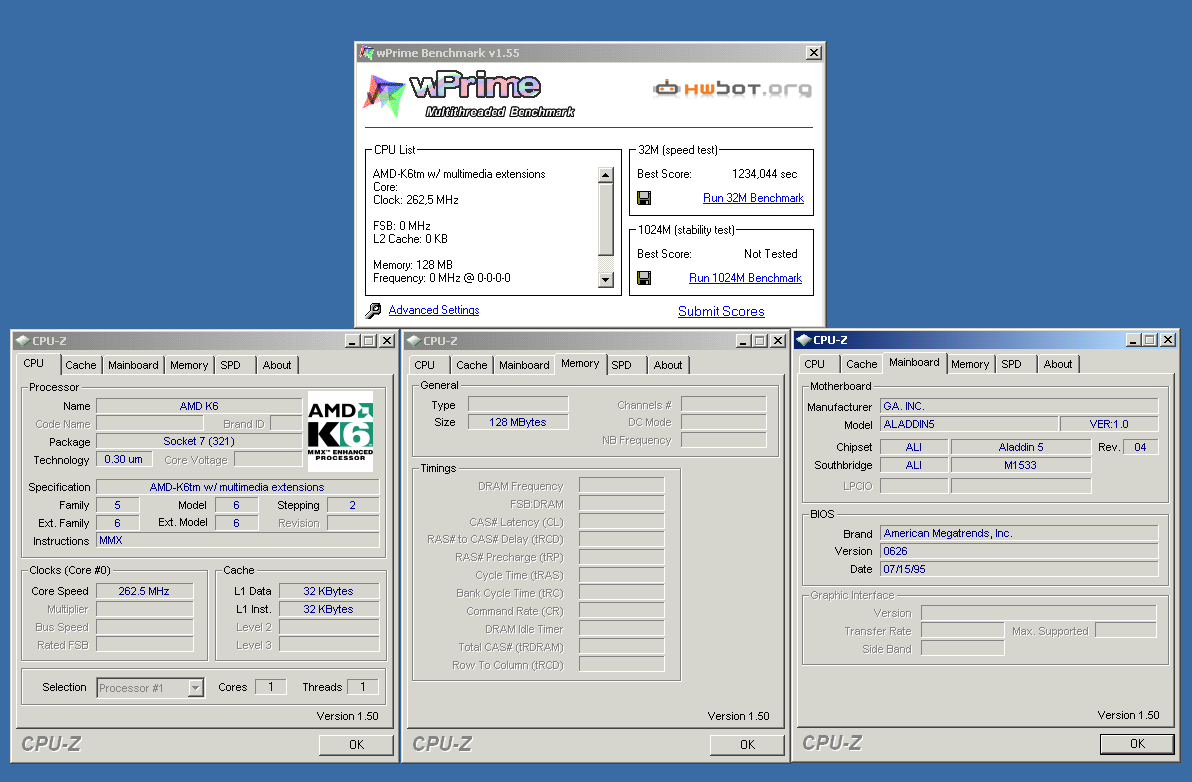1192x782 pixels.
Task: Click the CPU List scrollbar thumb
Action: pos(605,219)
